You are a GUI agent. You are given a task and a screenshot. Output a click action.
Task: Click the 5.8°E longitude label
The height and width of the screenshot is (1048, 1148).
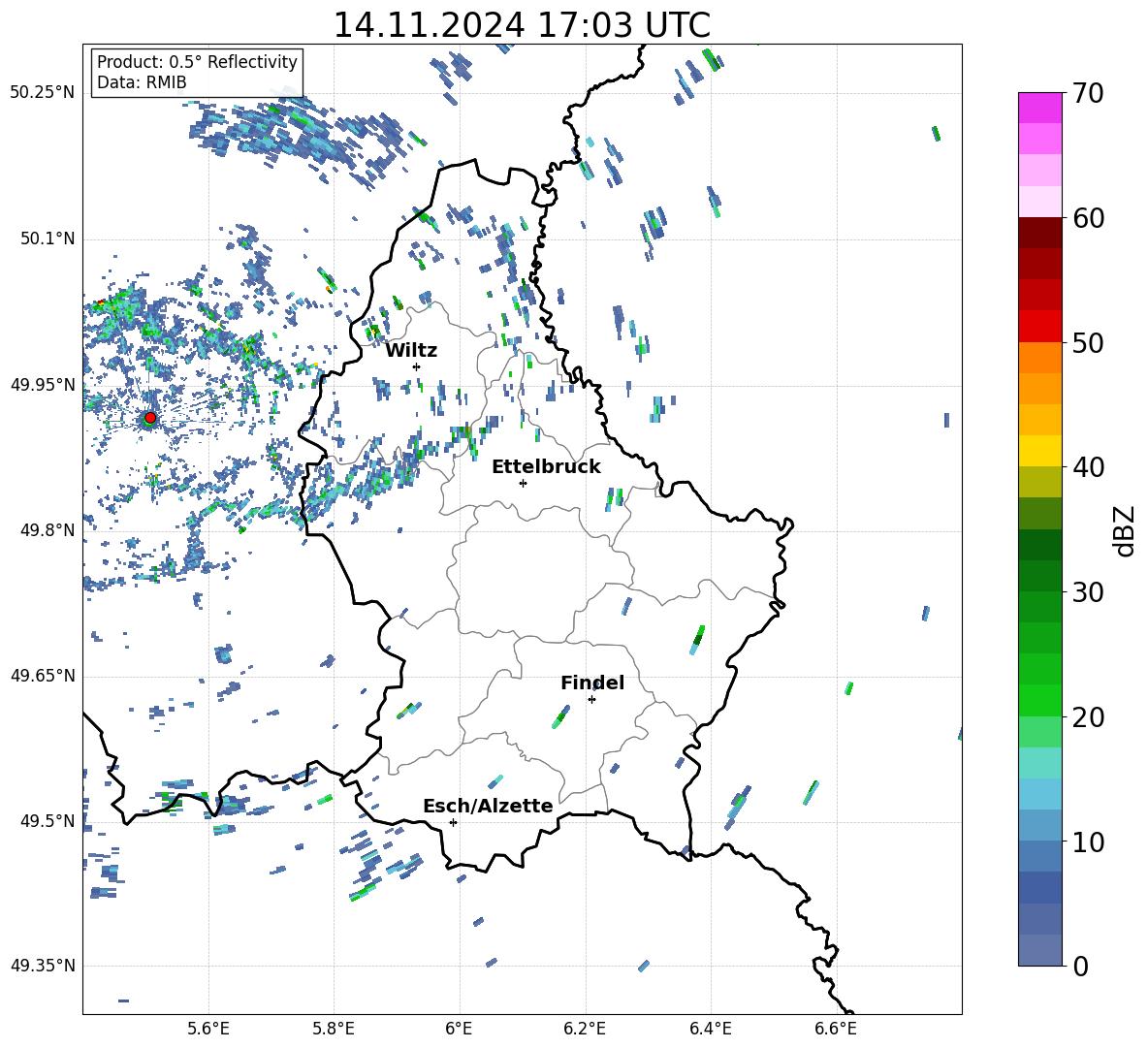point(334,1029)
